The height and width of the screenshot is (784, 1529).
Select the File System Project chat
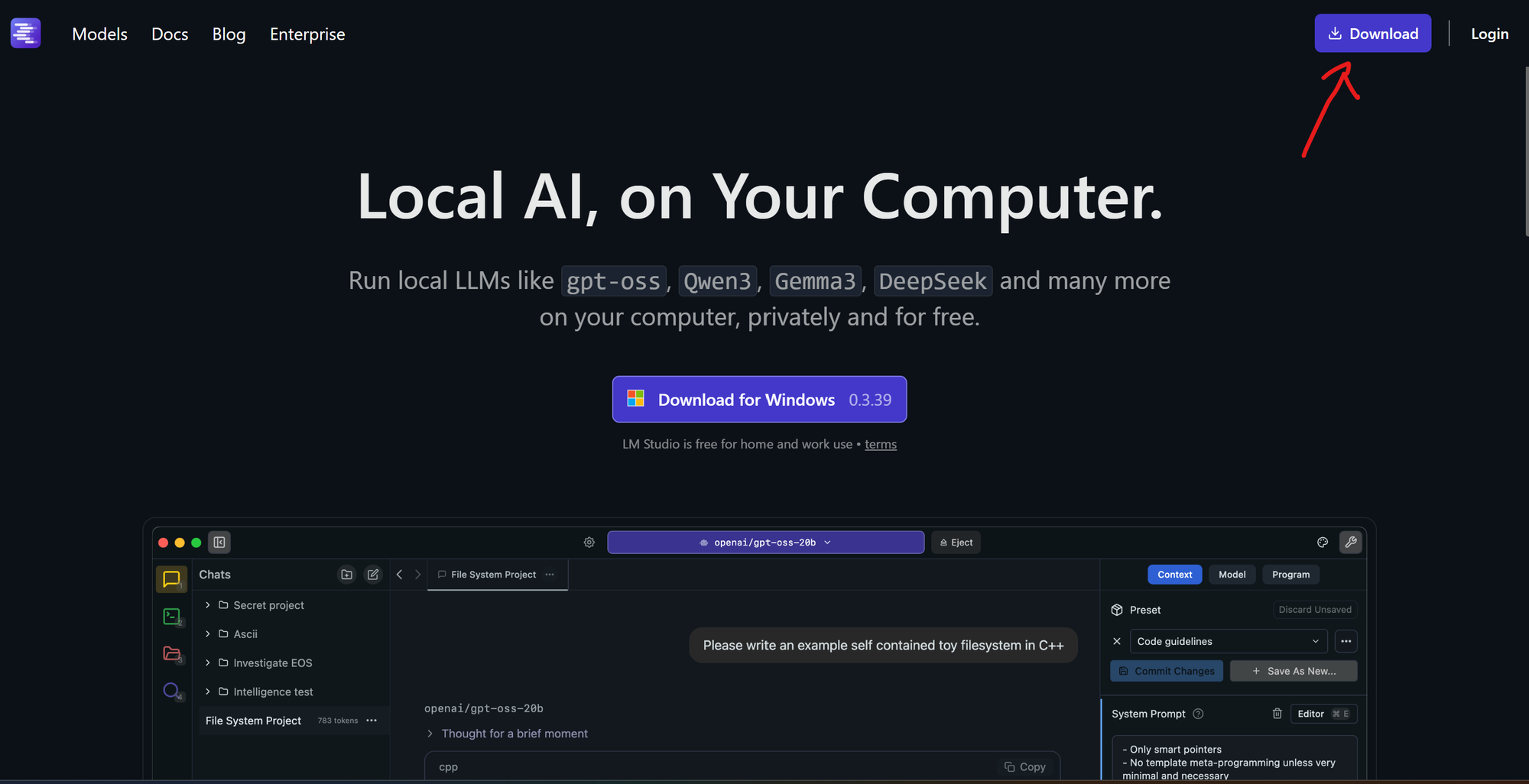click(x=253, y=721)
